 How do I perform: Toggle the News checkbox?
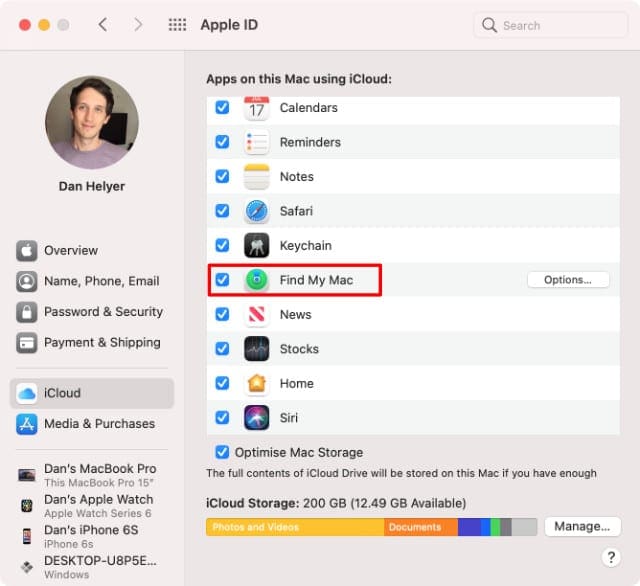tap(222, 314)
